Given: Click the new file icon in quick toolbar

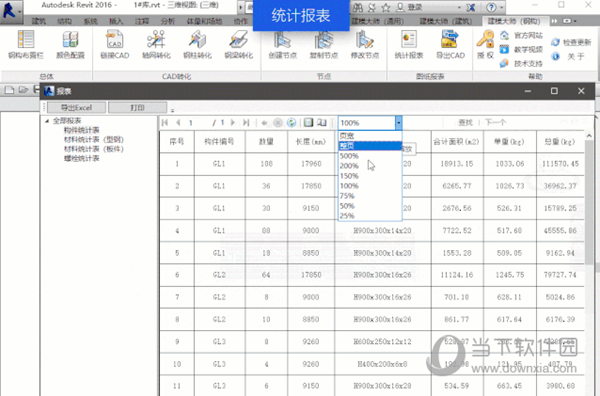Looking at the screenshot, I should pos(10,90).
